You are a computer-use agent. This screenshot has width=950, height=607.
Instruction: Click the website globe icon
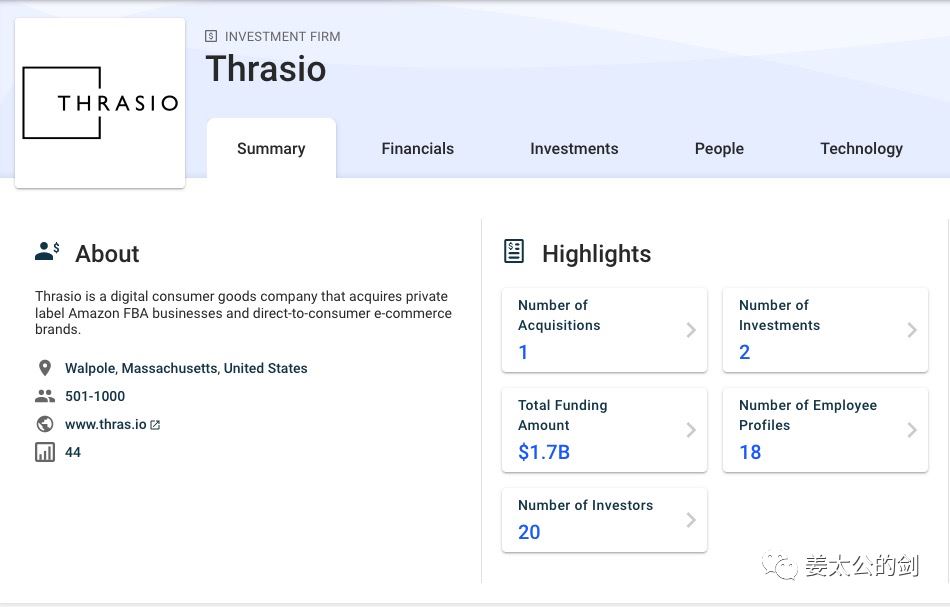(x=44, y=424)
